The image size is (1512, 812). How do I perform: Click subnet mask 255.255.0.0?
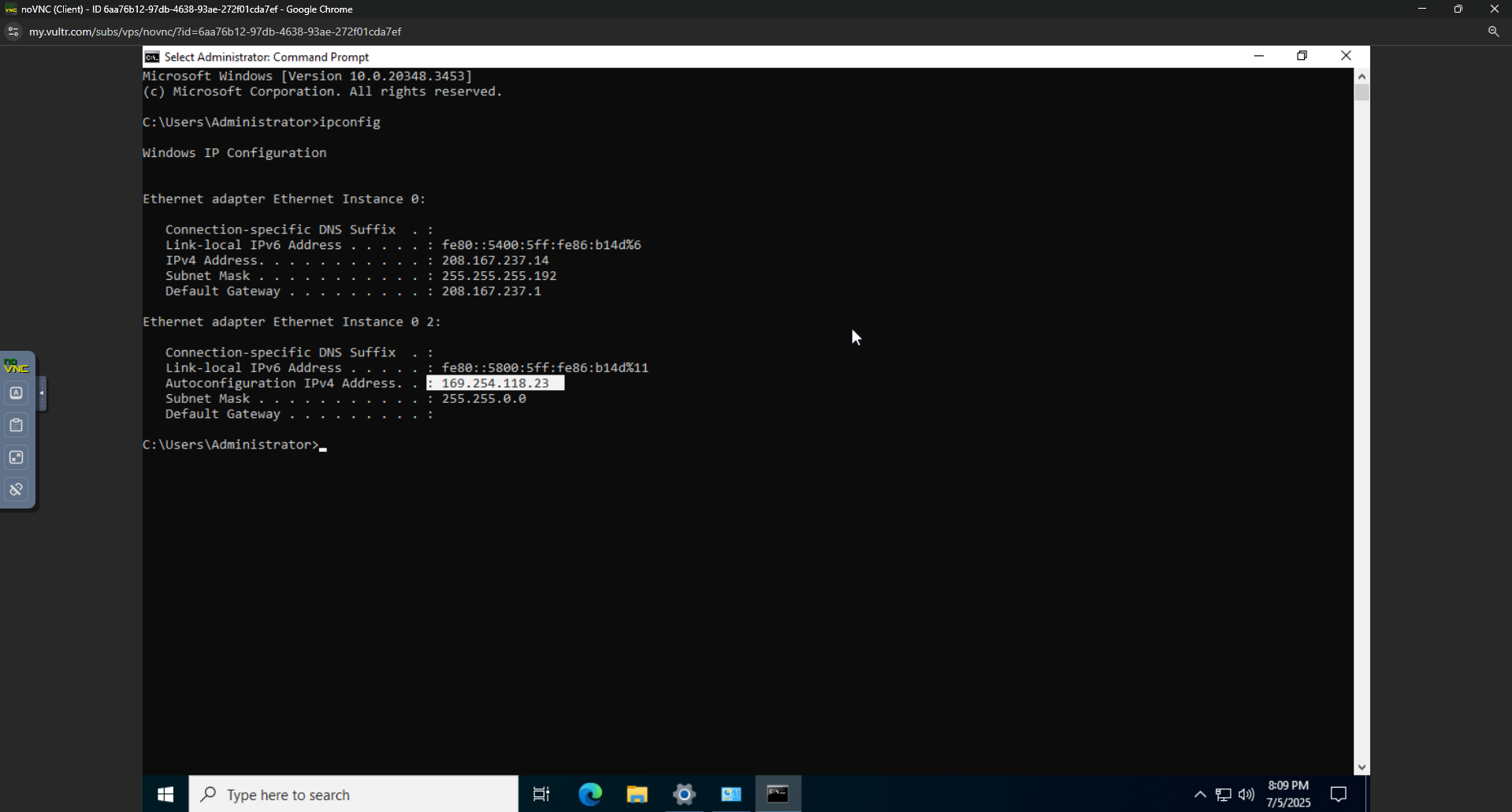tap(484, 399)
